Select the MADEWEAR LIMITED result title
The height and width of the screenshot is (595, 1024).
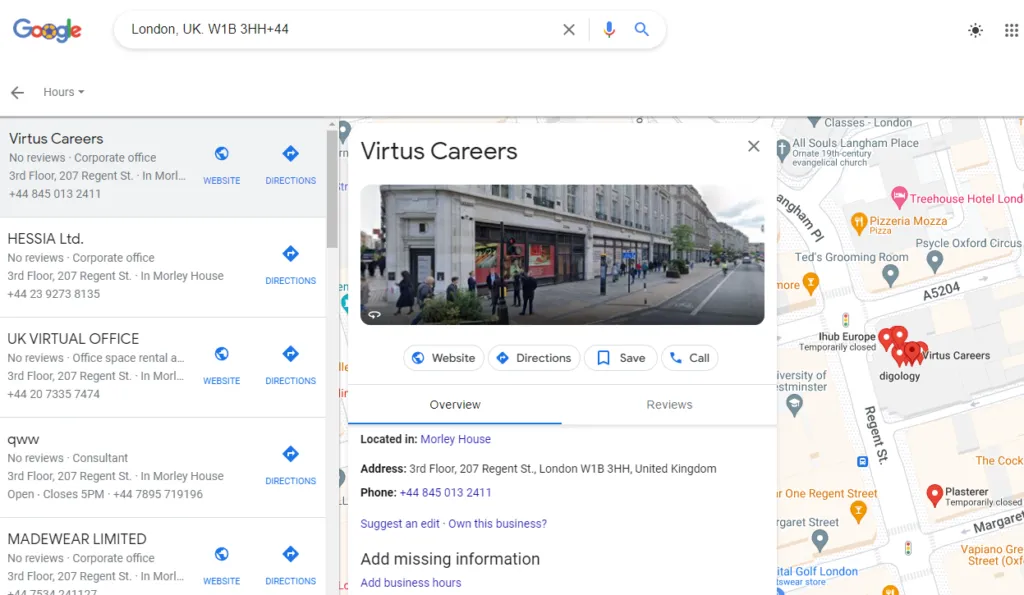77,539
